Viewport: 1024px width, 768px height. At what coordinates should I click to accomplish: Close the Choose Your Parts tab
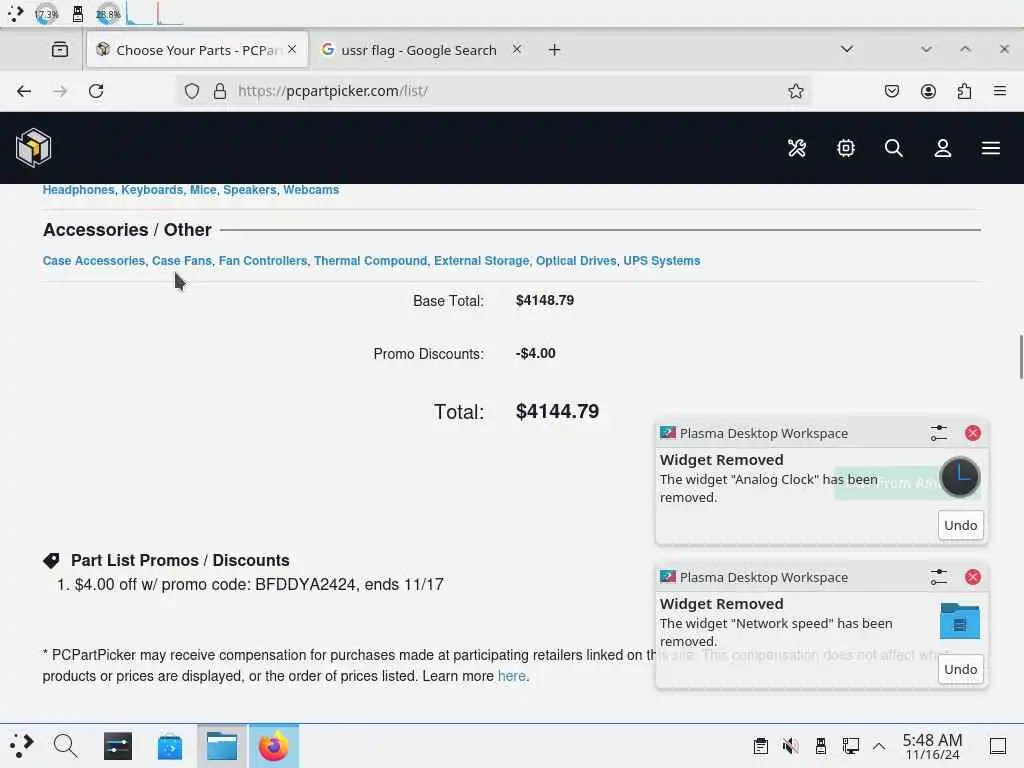coord(292,50)
